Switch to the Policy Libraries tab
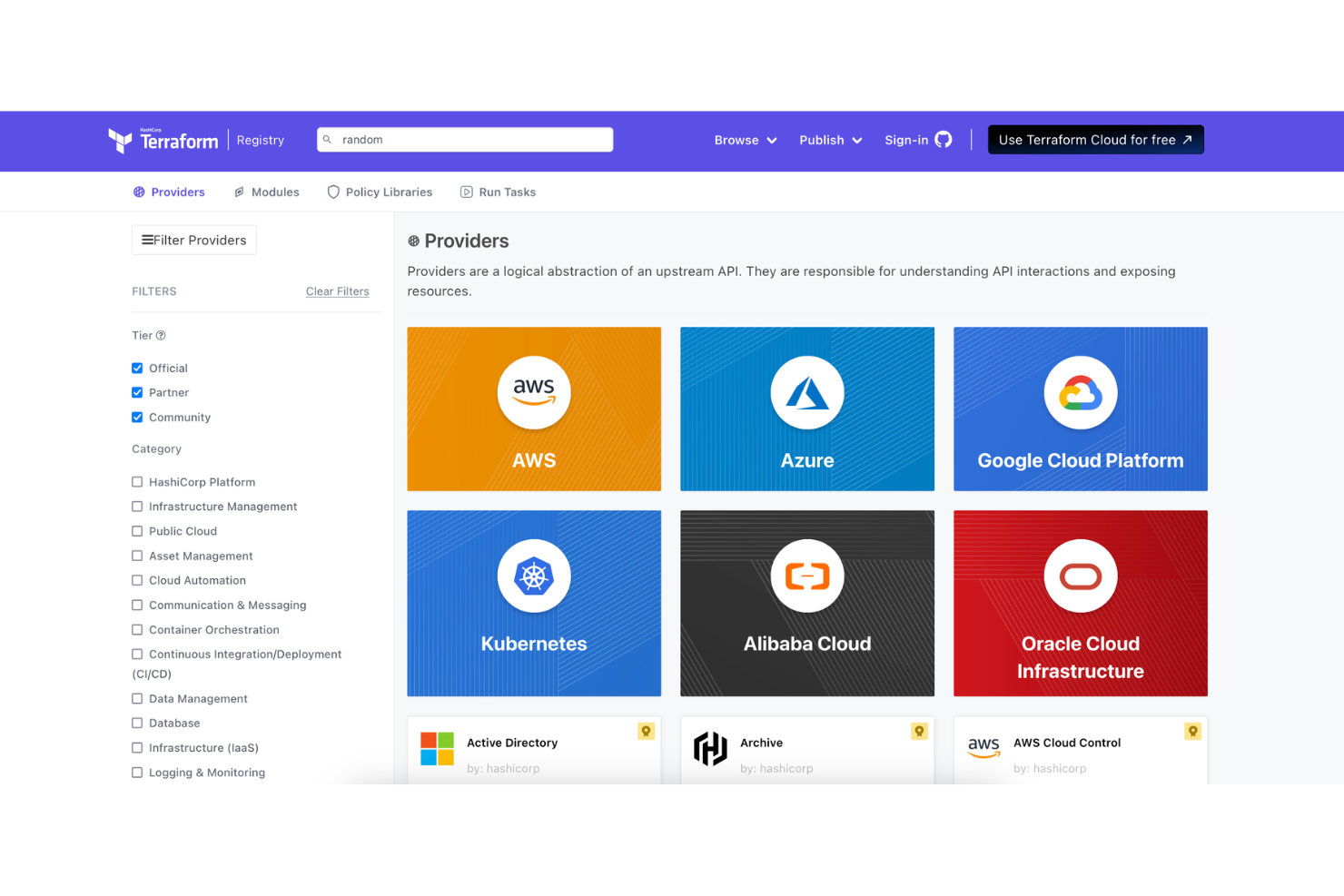The image size is (1344, 896). [x=380, y=192]
